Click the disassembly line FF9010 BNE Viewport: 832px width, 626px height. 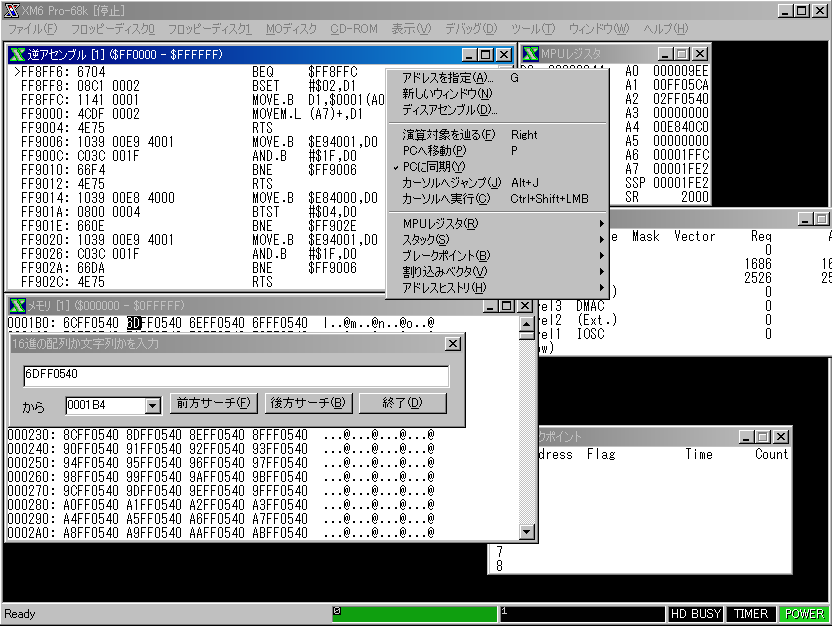coord(196,170)
